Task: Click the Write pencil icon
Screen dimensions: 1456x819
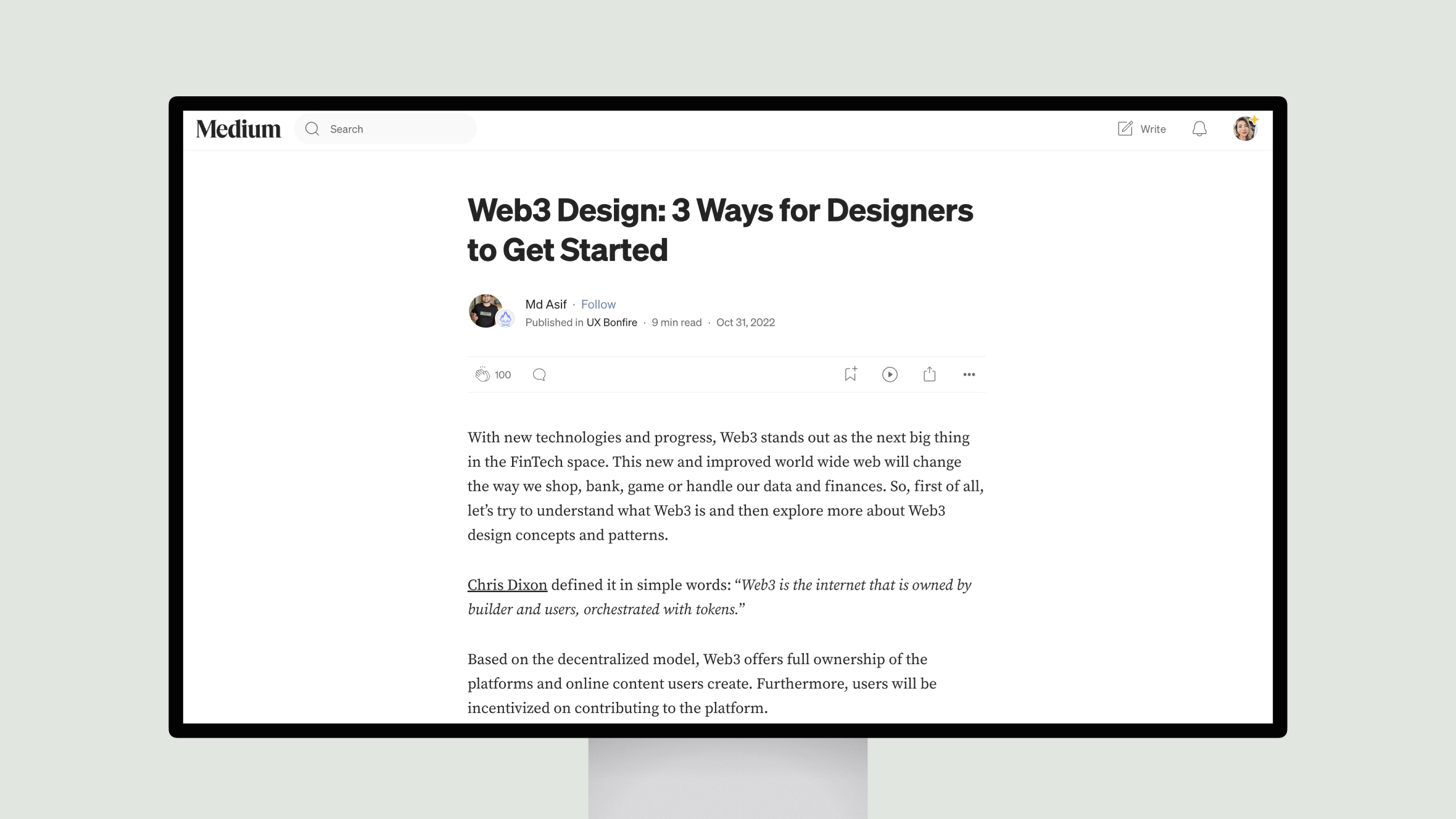Action: coord(1124,128)
